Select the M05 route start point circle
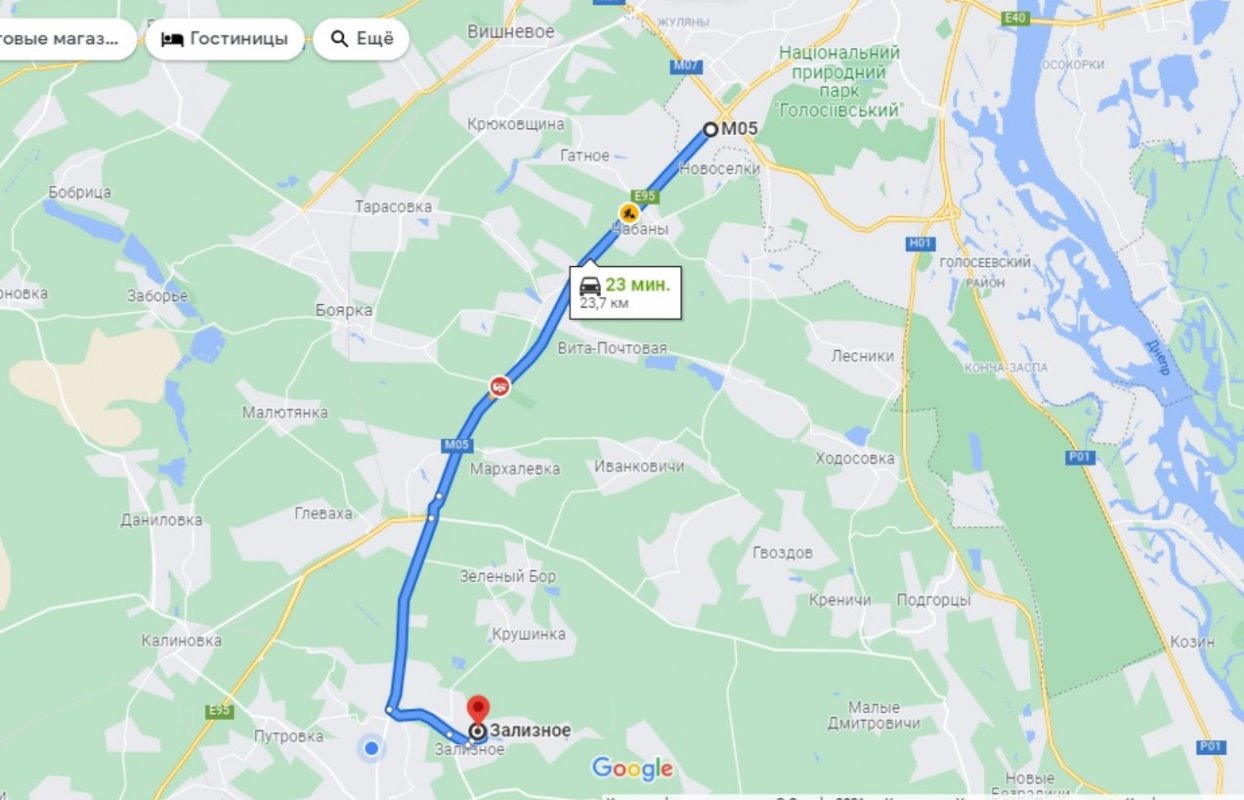 [x=710, y=129]
